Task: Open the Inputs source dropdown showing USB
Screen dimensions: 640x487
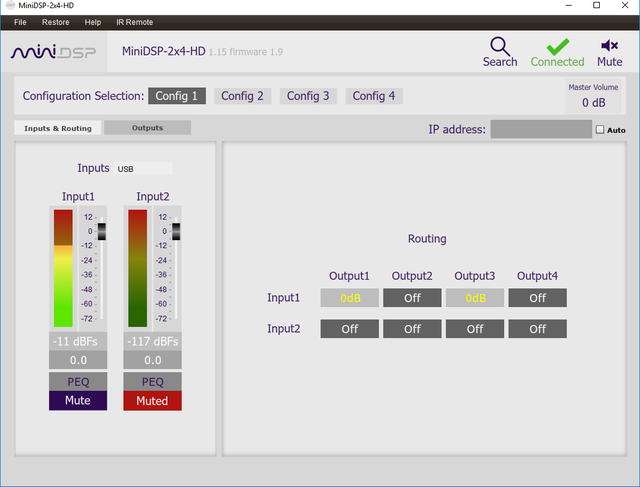Action: [x=143, y=168]
